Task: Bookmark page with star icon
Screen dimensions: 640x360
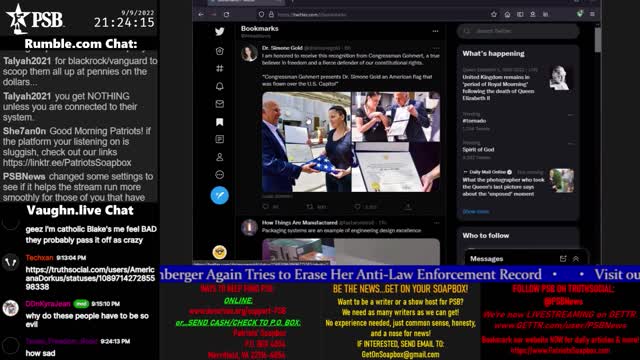Action: pyautogui.click(x=494, y=14)
